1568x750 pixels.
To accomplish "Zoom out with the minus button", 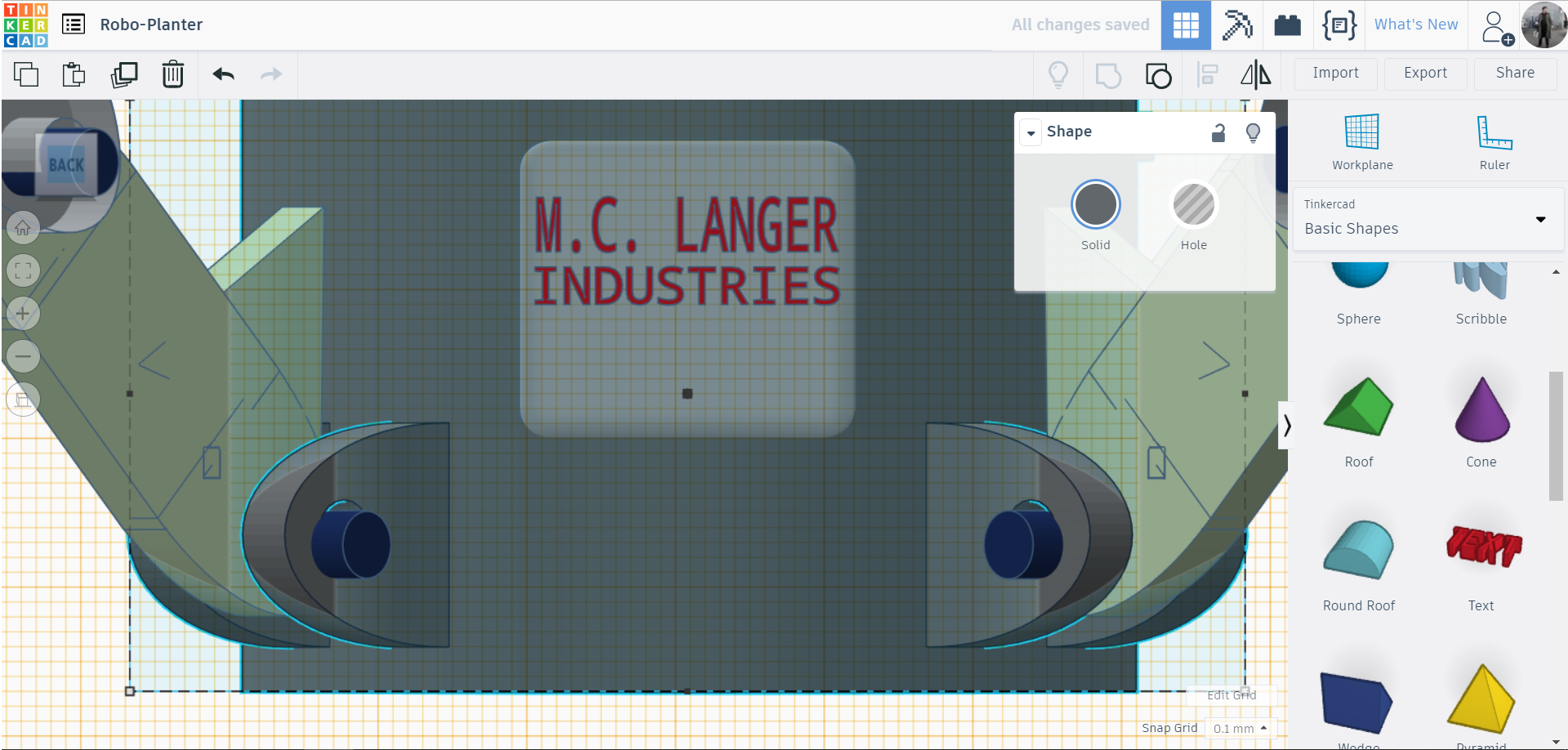I will pos(23,356).
